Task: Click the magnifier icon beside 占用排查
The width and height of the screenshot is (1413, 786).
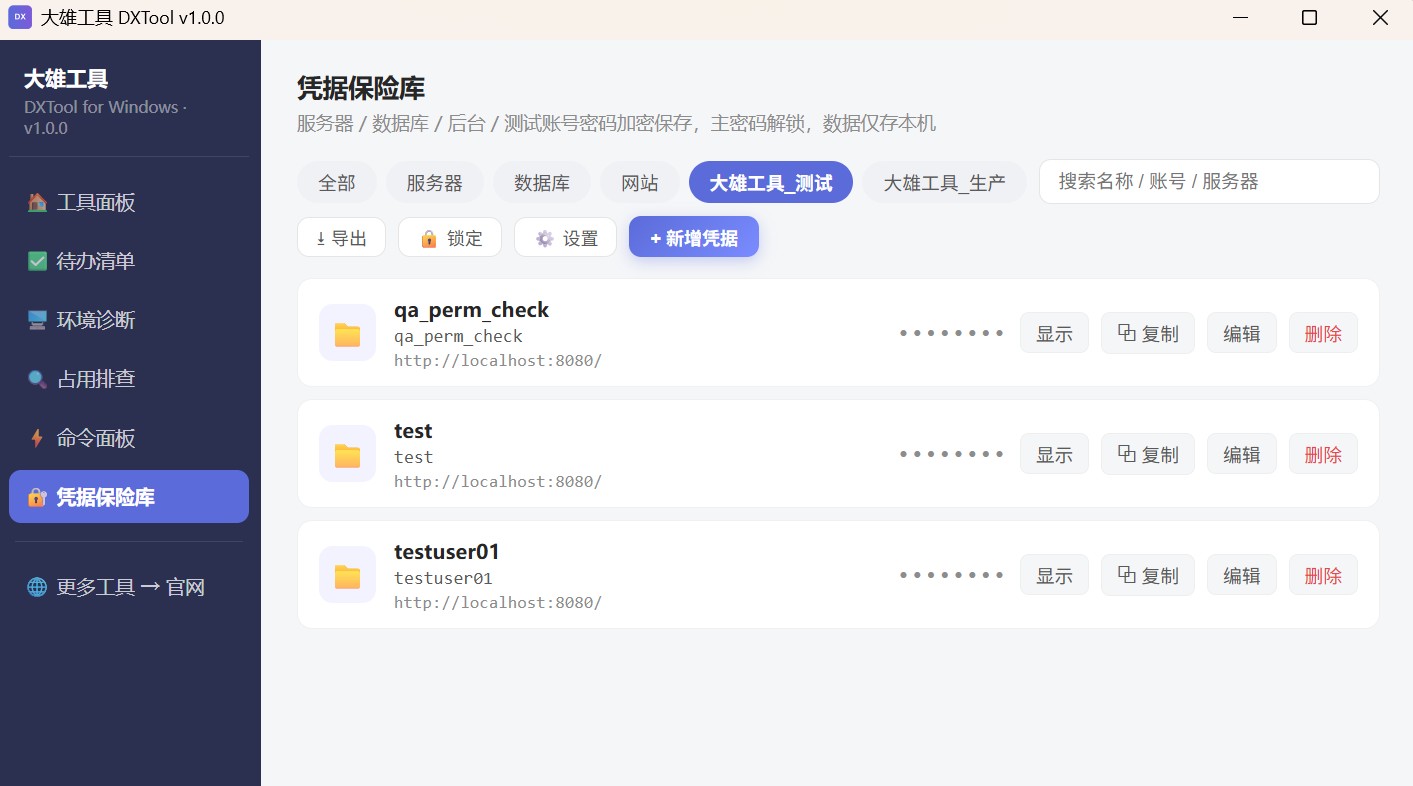Action: [x=37, y=379]
